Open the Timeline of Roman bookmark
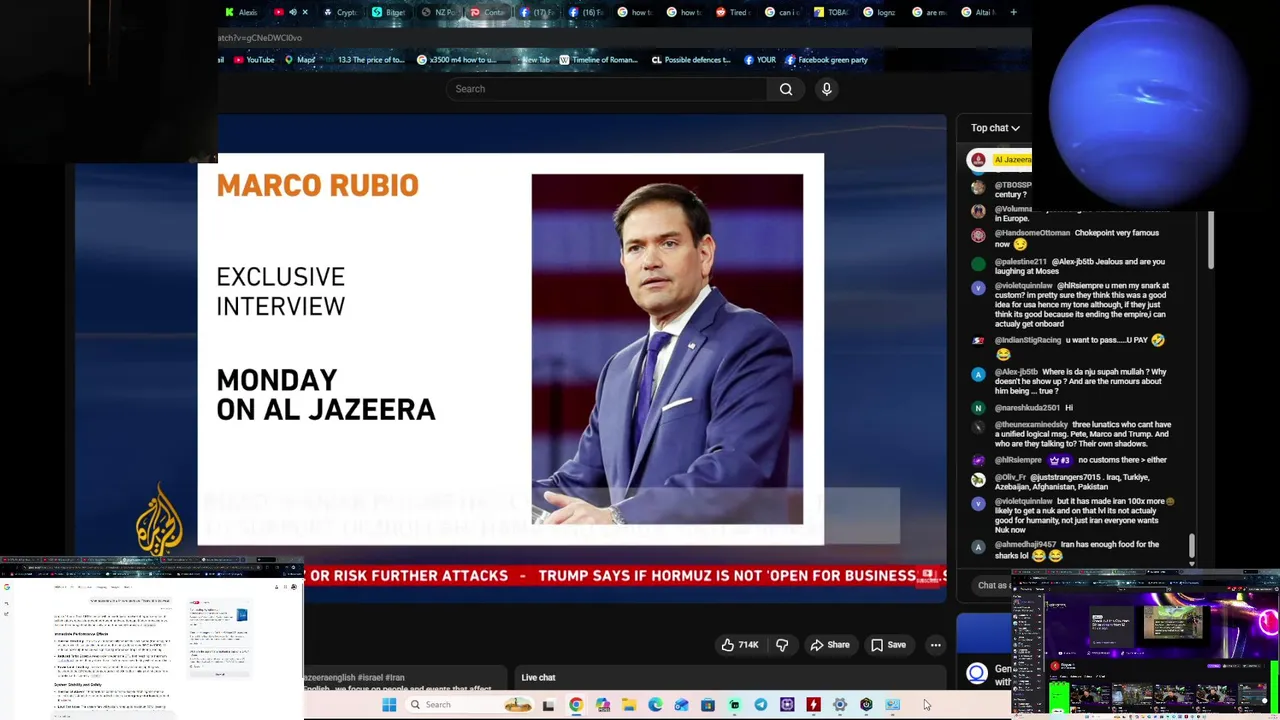Screen dimensions: 1280x720 click(x=598, y=60)
